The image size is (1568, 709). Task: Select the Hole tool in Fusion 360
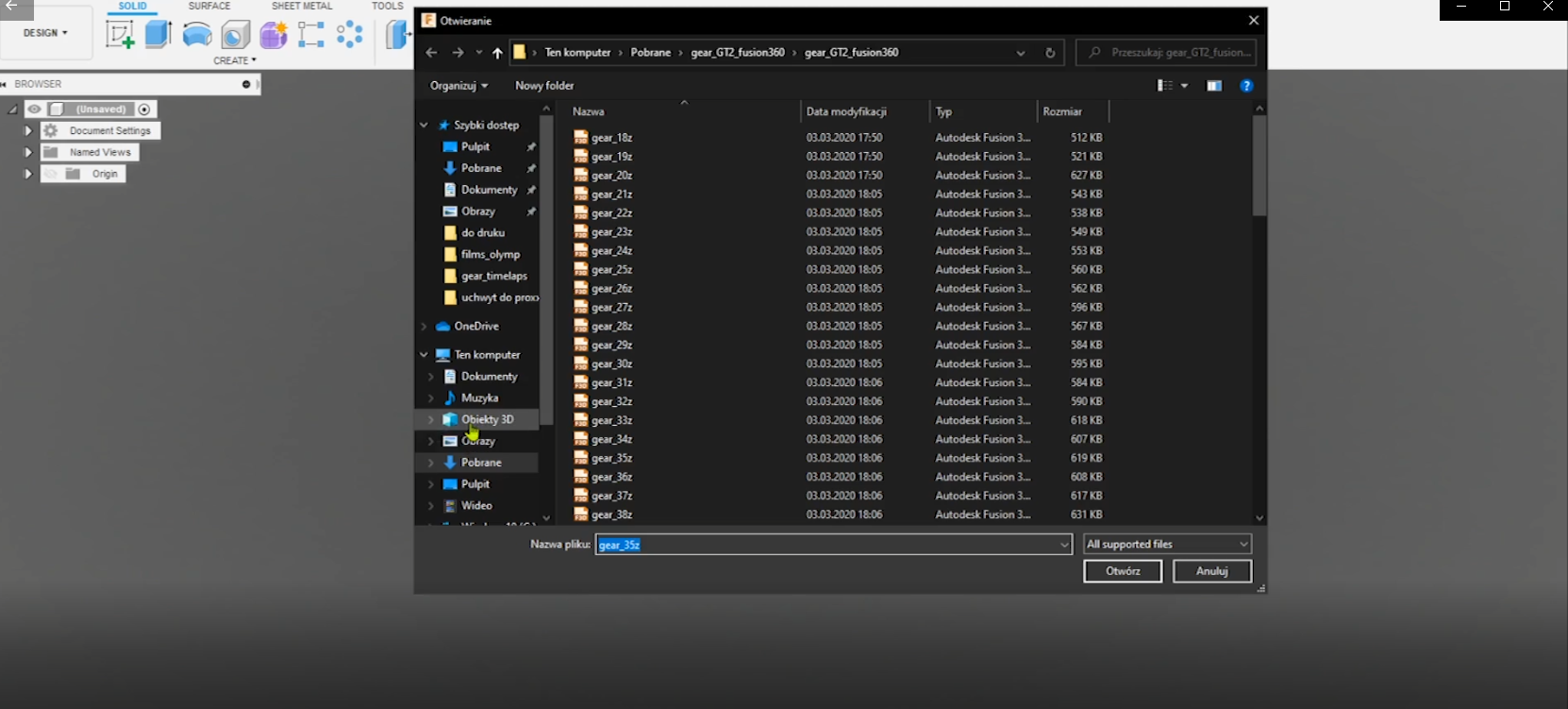(236, 35)
